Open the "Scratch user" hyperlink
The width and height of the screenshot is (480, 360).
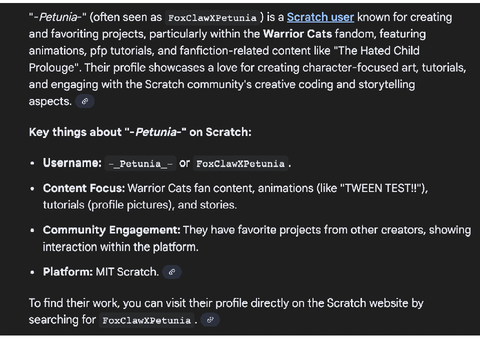coord(320,17)
